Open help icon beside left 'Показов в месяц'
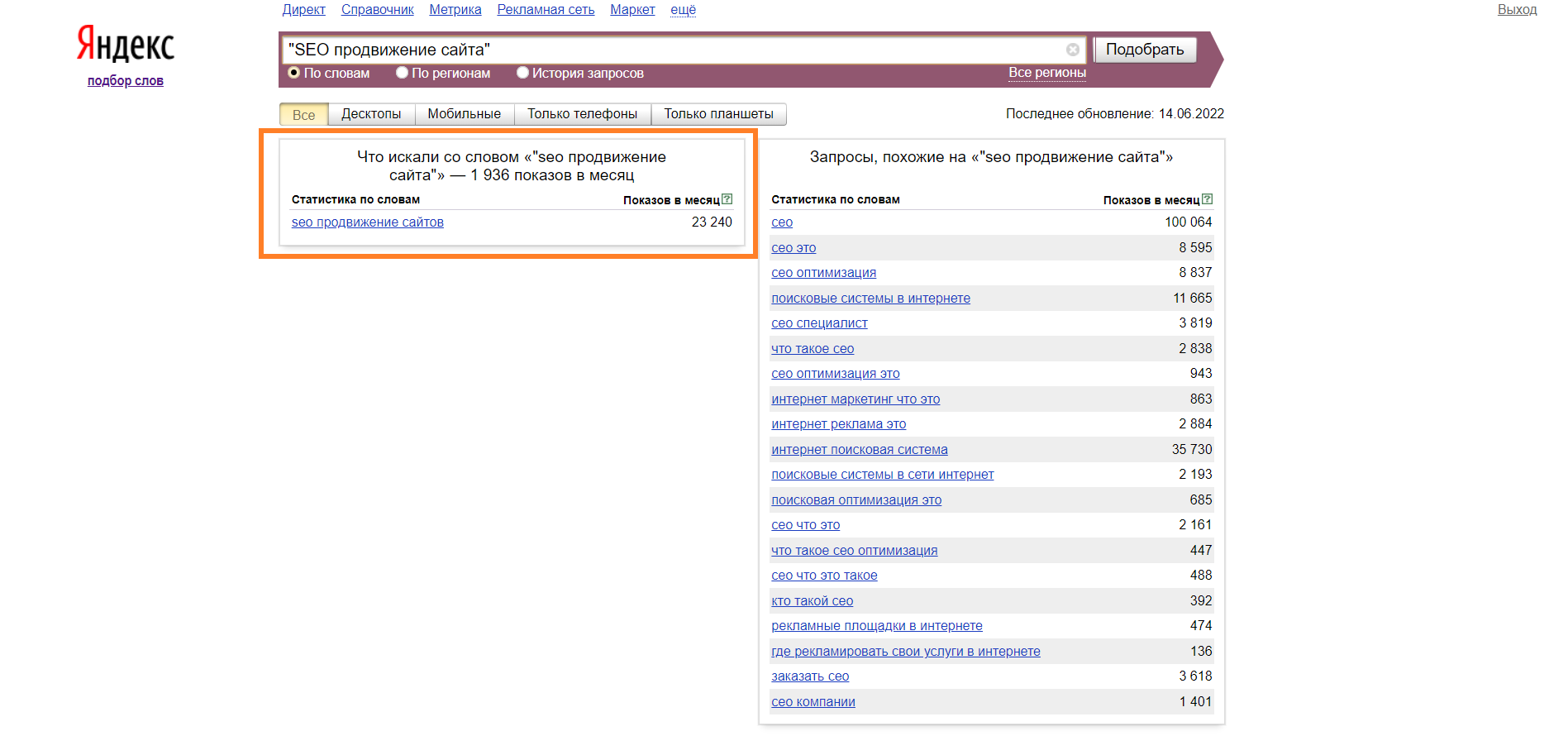This screenshot has height=736, width=1568. click(727, 199)
